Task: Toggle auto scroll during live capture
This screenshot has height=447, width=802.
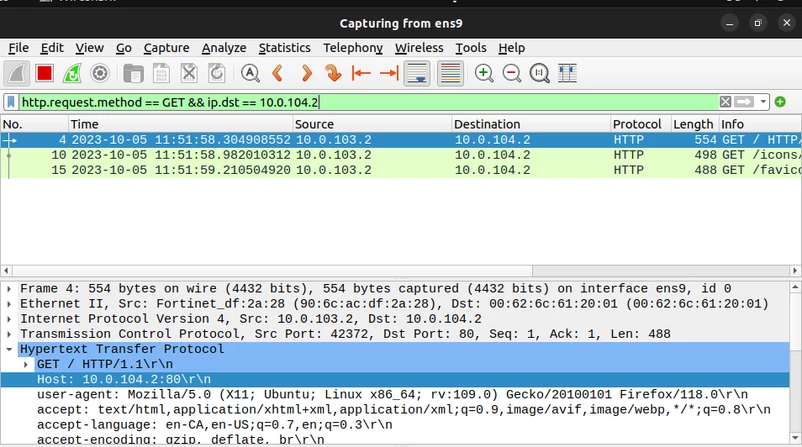Action: click(x=417, y=74)
